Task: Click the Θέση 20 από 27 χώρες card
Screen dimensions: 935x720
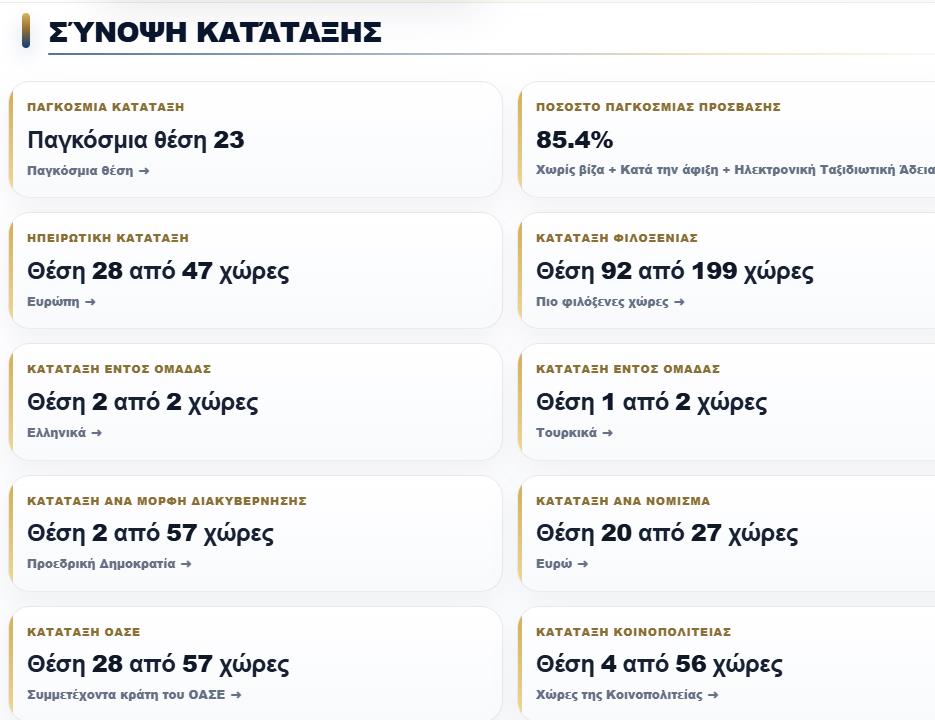Action: pos(727,533)
